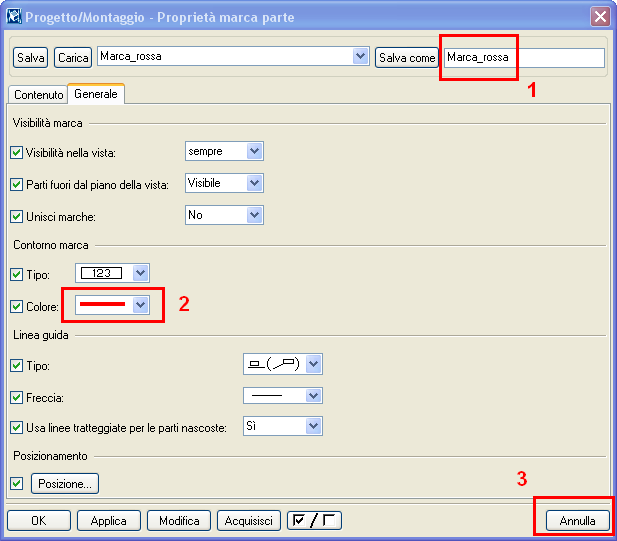Click the Acquisisci button

(249, 521)
